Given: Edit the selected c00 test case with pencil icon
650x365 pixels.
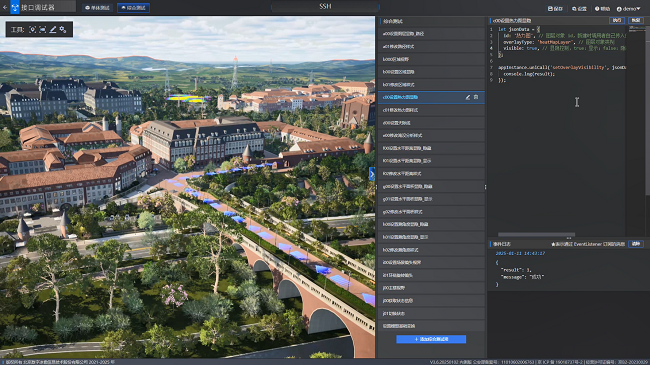Looking at the screenshot, I should [x=468, y=97].
